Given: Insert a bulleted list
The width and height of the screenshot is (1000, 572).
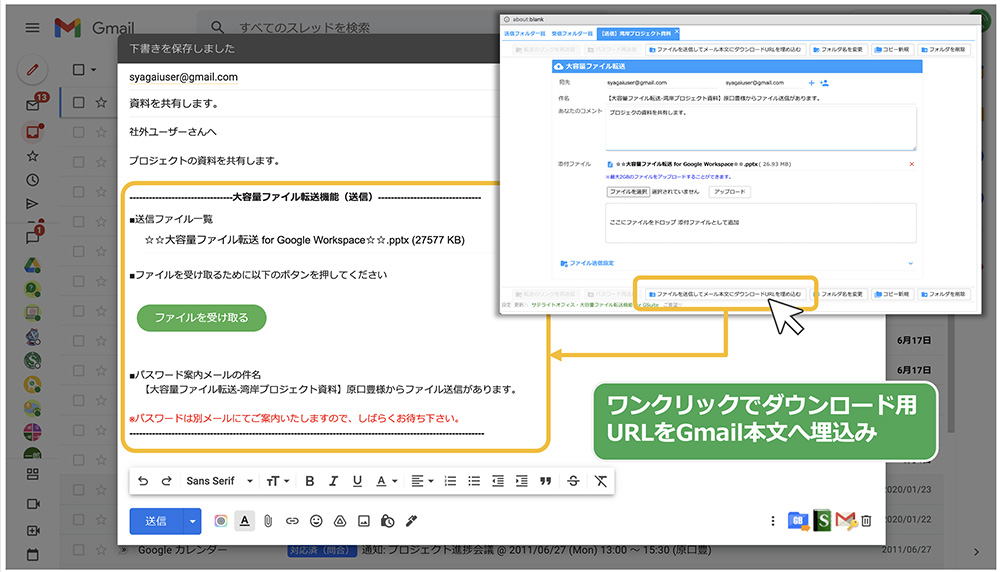Looking at the screenshot, I should (474, 481).
